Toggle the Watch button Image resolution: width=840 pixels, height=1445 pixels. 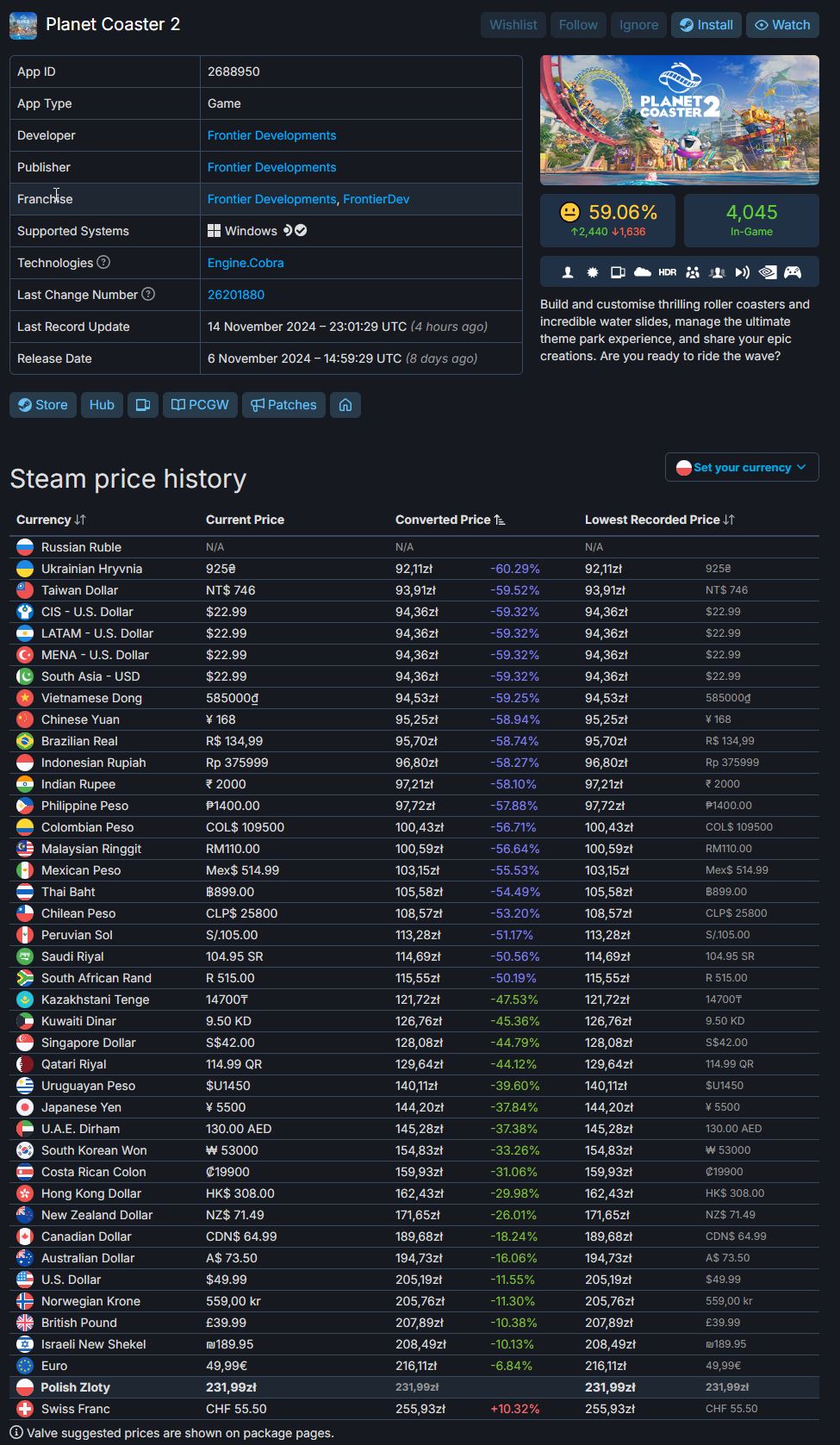[x=782, y=25]
